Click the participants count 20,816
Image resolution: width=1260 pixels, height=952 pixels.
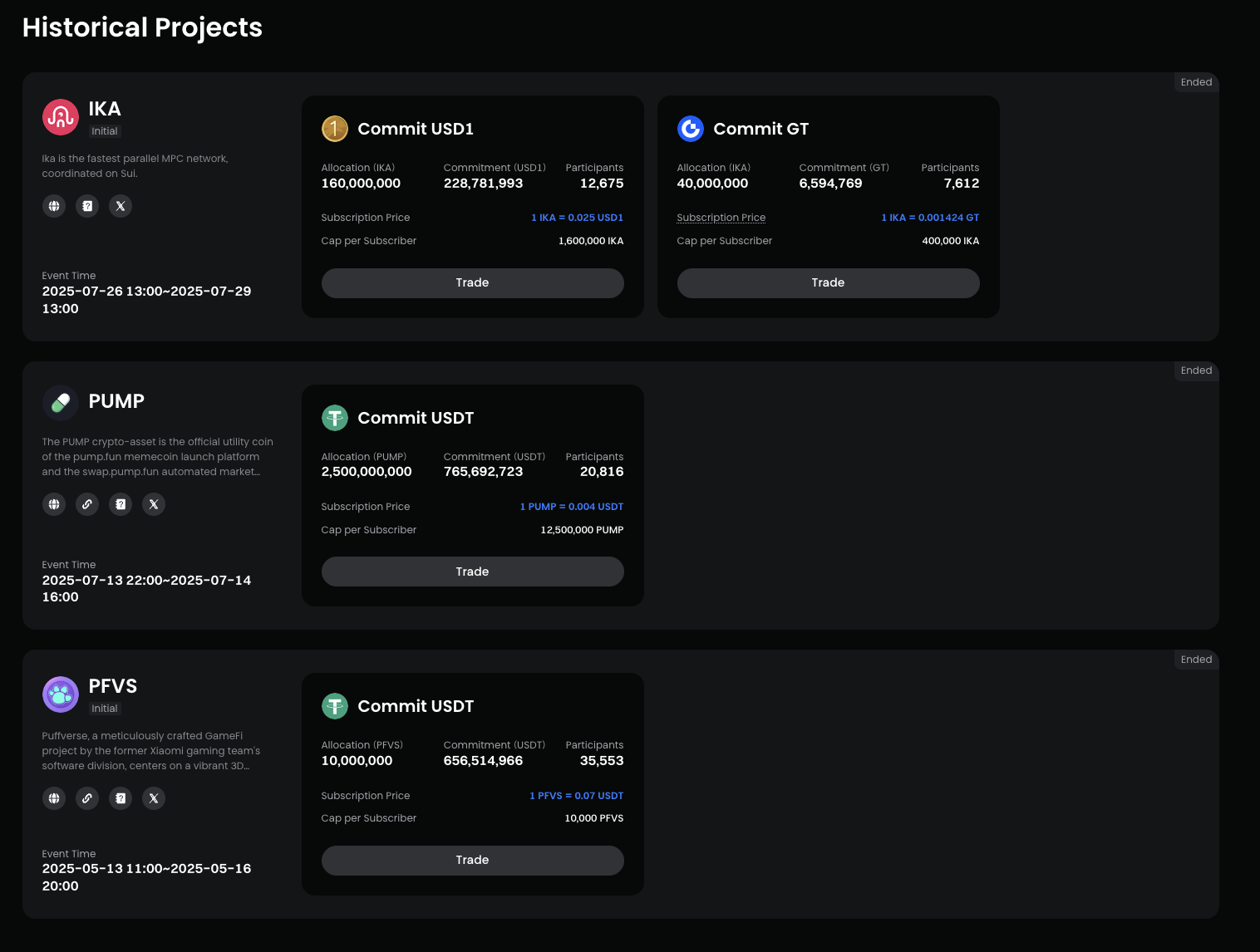[602, 472]
